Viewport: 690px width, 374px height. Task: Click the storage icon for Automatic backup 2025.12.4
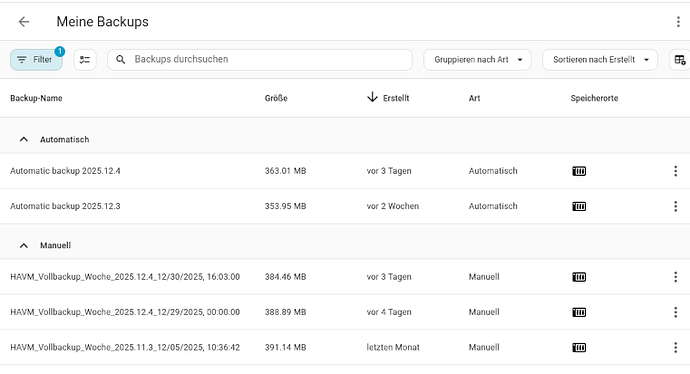click(x=579, y=171)
